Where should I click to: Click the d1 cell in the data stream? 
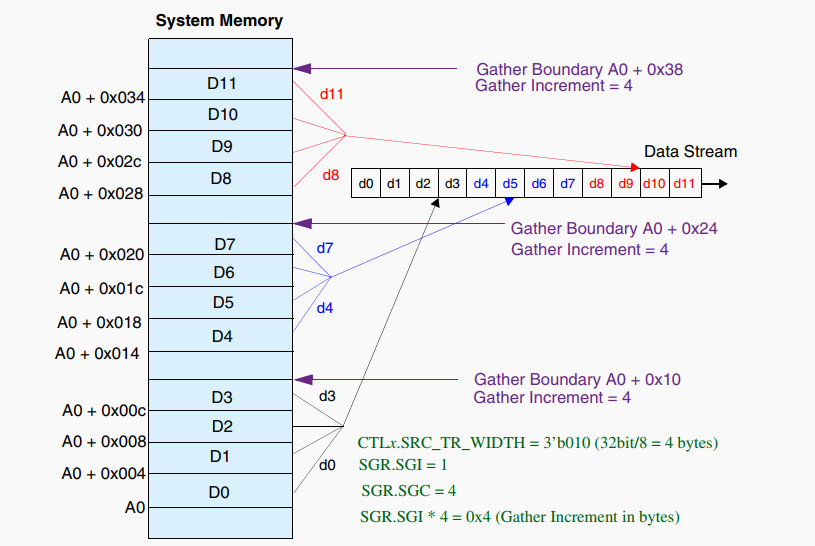click(x=395, y=183)
